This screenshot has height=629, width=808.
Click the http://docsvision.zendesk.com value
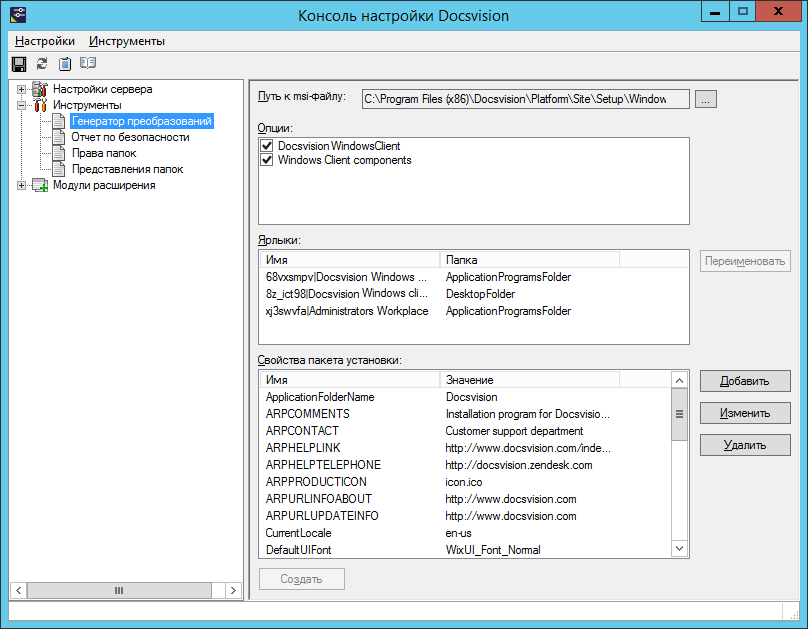click(x=519, y=465)
